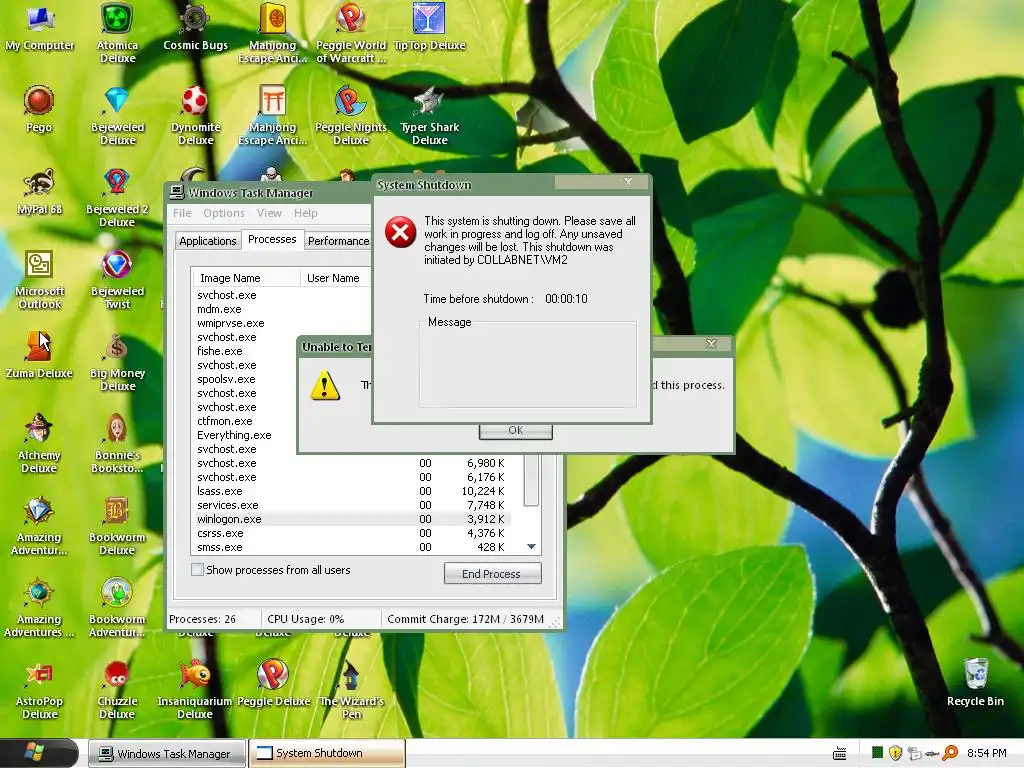1024x768 pixels.
Task: Select the winlogon.exe process row
Action: point(353,519)
